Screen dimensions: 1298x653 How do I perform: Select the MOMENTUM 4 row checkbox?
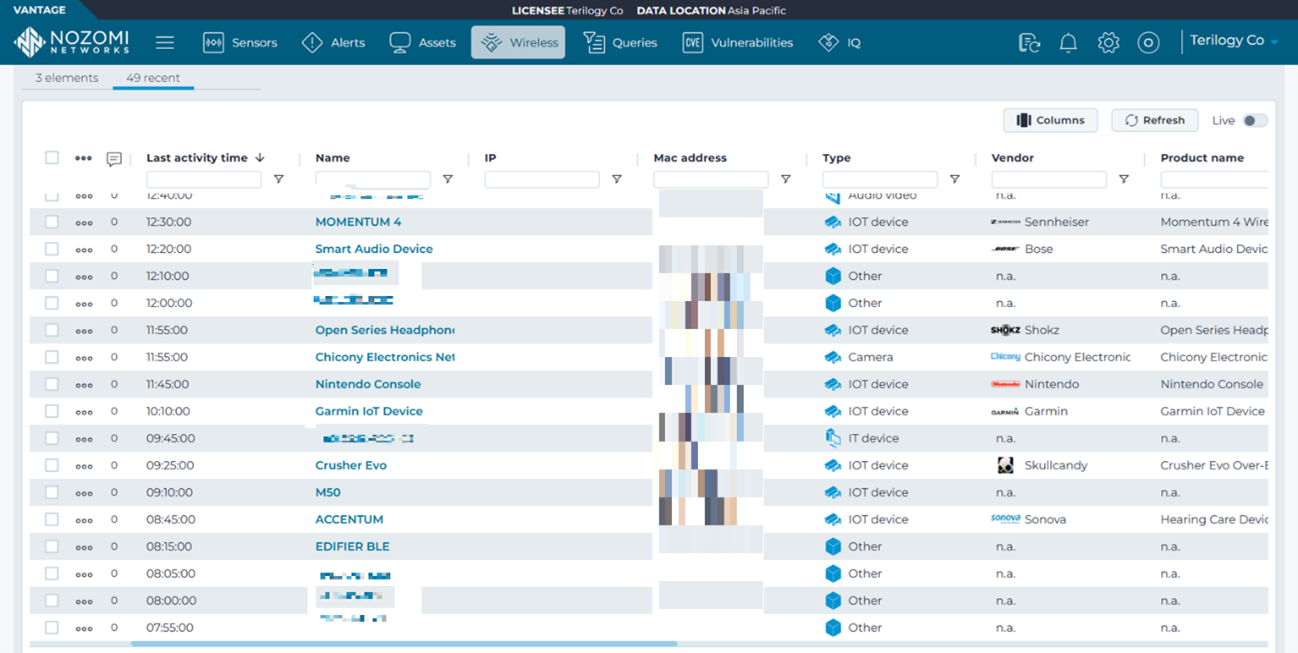tap(52, 222)
